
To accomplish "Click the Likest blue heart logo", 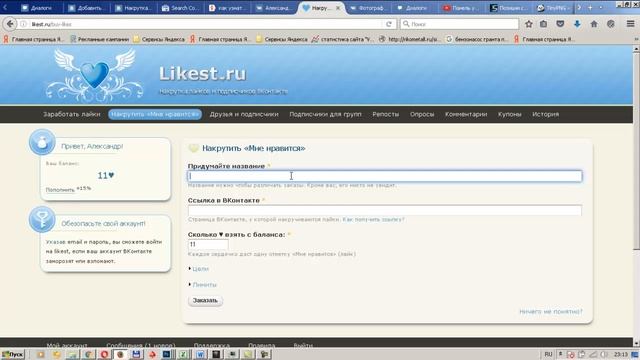I will [95, 75].
